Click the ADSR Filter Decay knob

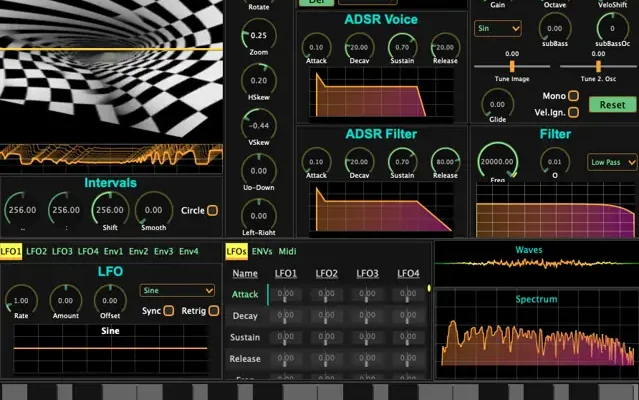point(359,162)
